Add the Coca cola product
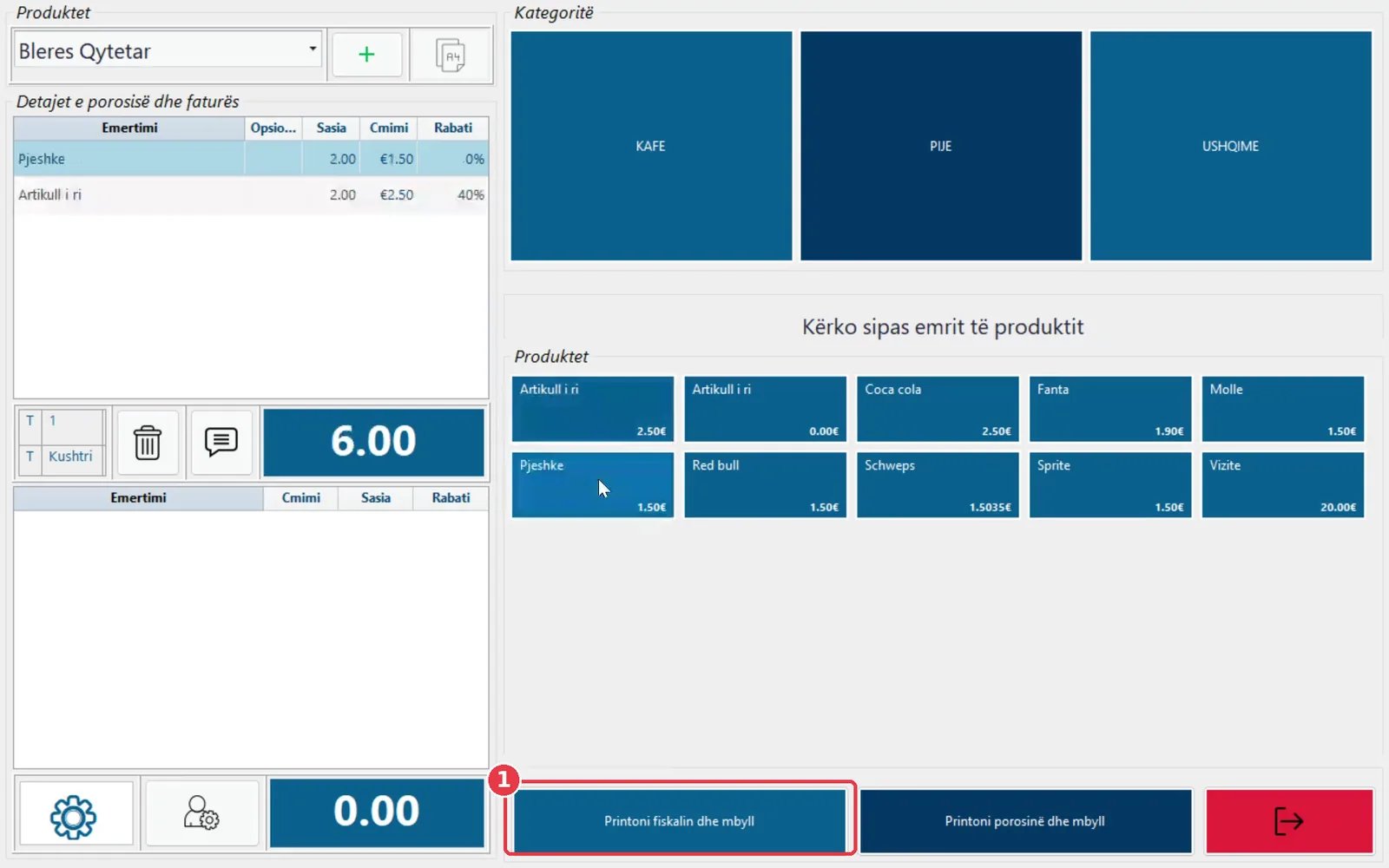 (938, 409)
